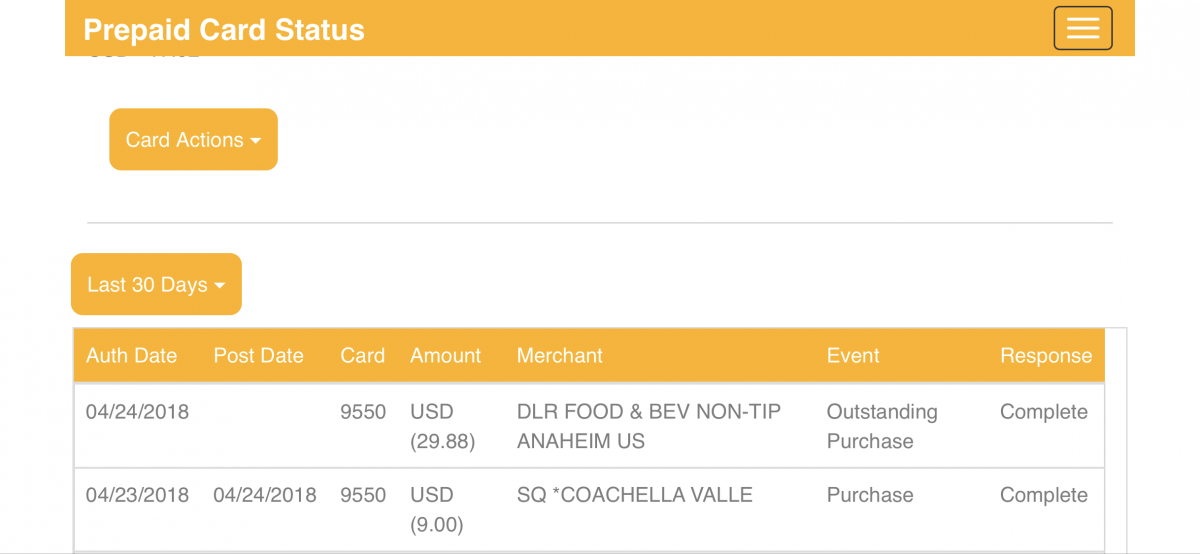Click the Prepaid Card Status title
The image size is (1200, 554).
point(224,29)
